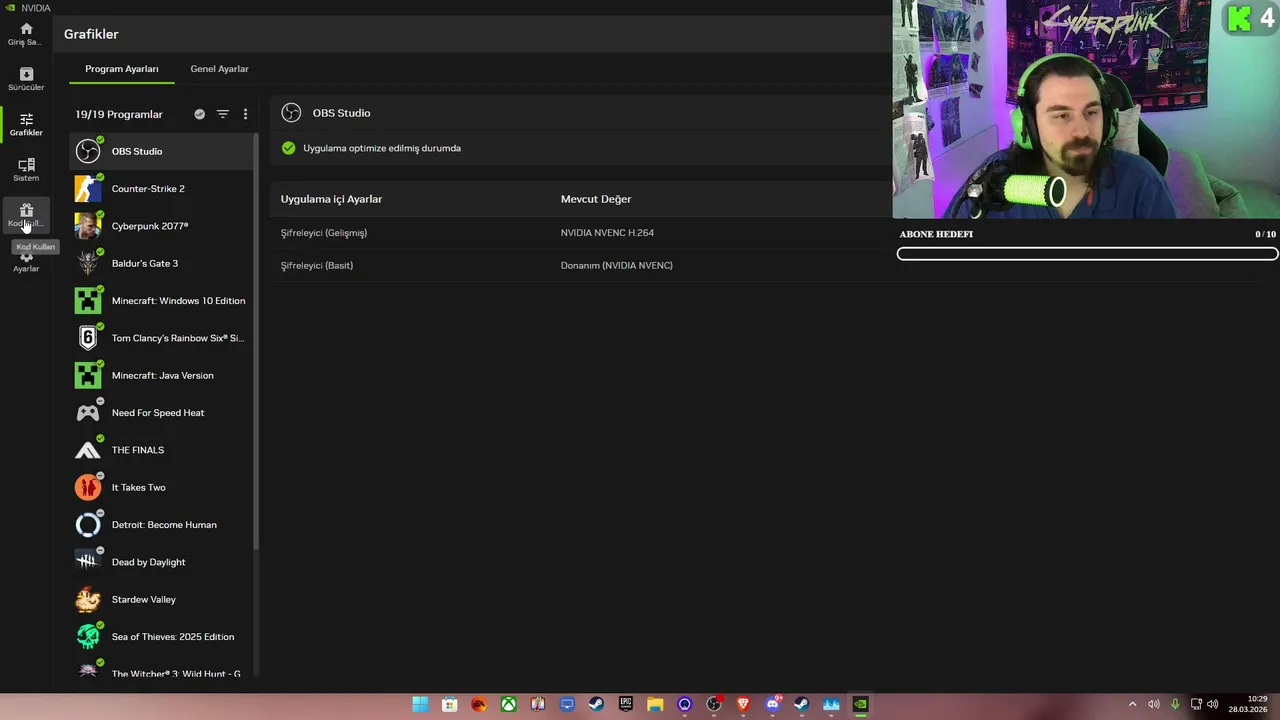Select OBS Studio in the program list
The image size is (1280, 720).
click(161, 151)
